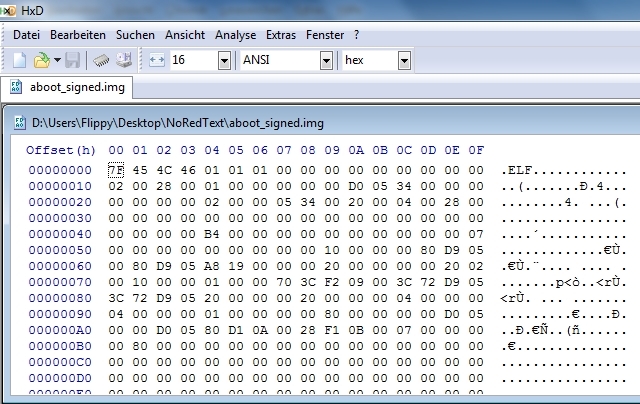Screen dimensions: 640x404
Task: Expand the bytes per row dropdown showing 16
Action: [223, 61]
